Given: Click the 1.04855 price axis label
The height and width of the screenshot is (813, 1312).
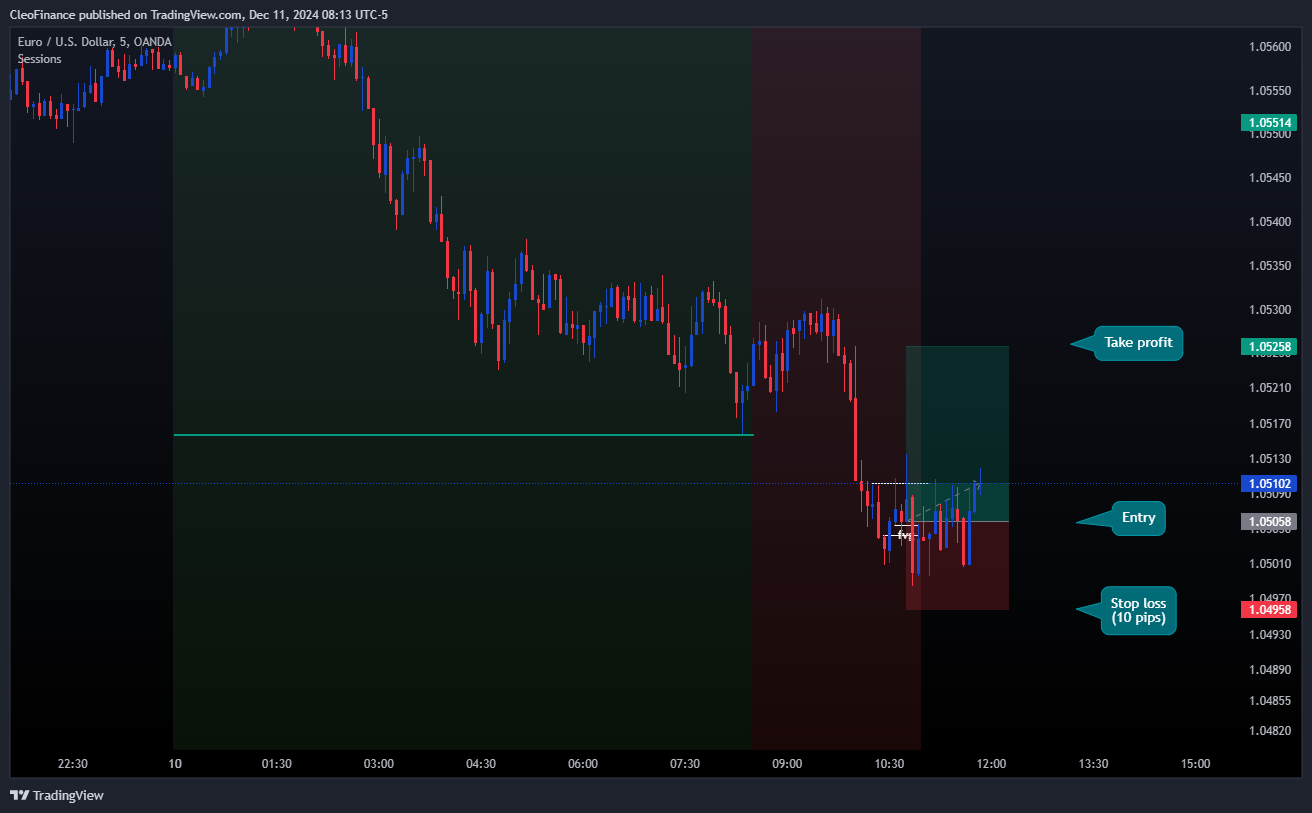Looking at the screenshot, I should [x=1270, y=700].
